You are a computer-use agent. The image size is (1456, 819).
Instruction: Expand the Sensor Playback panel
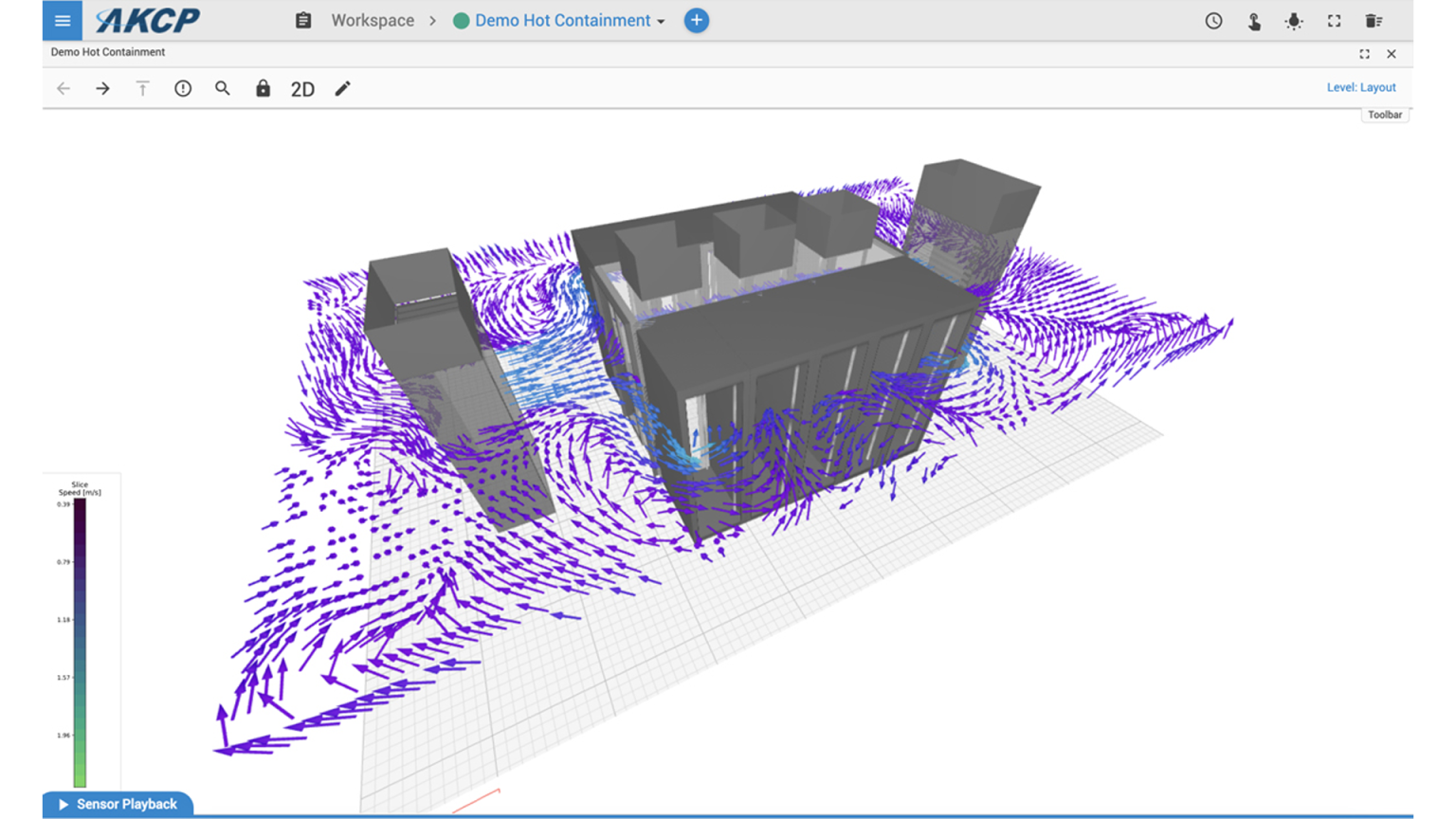pyautogui.click(x=118, y=804)
